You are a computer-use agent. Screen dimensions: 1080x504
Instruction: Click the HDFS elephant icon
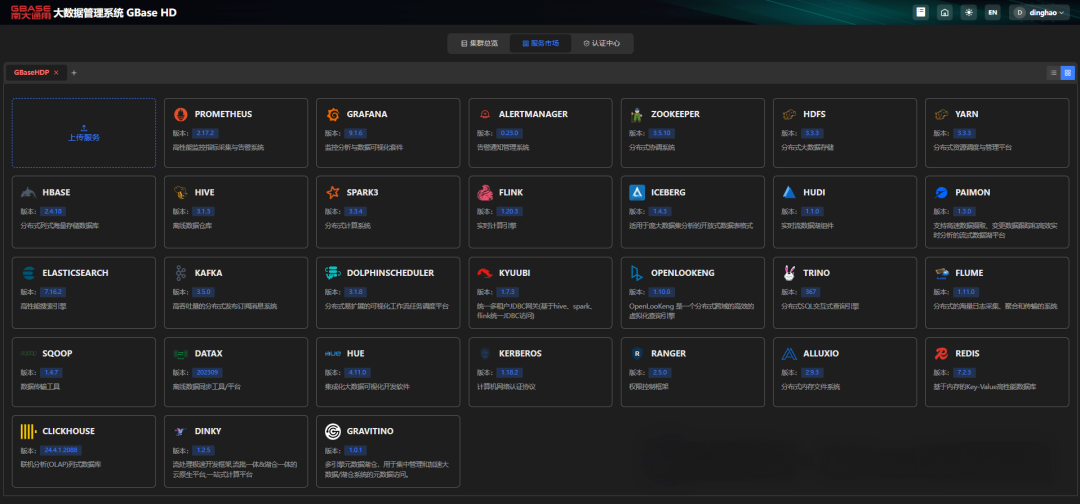tap(789, 114)
